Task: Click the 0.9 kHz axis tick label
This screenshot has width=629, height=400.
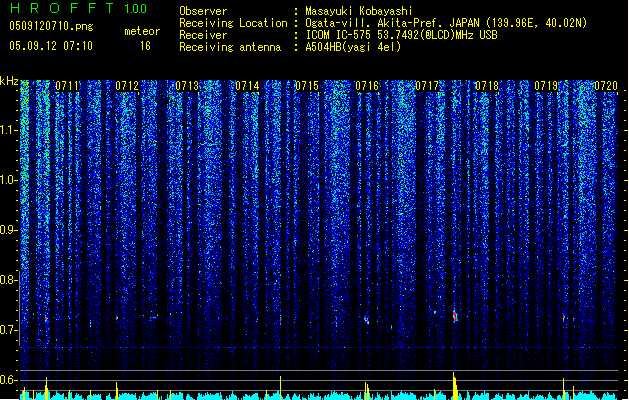Action: click(x=9, y=230)
